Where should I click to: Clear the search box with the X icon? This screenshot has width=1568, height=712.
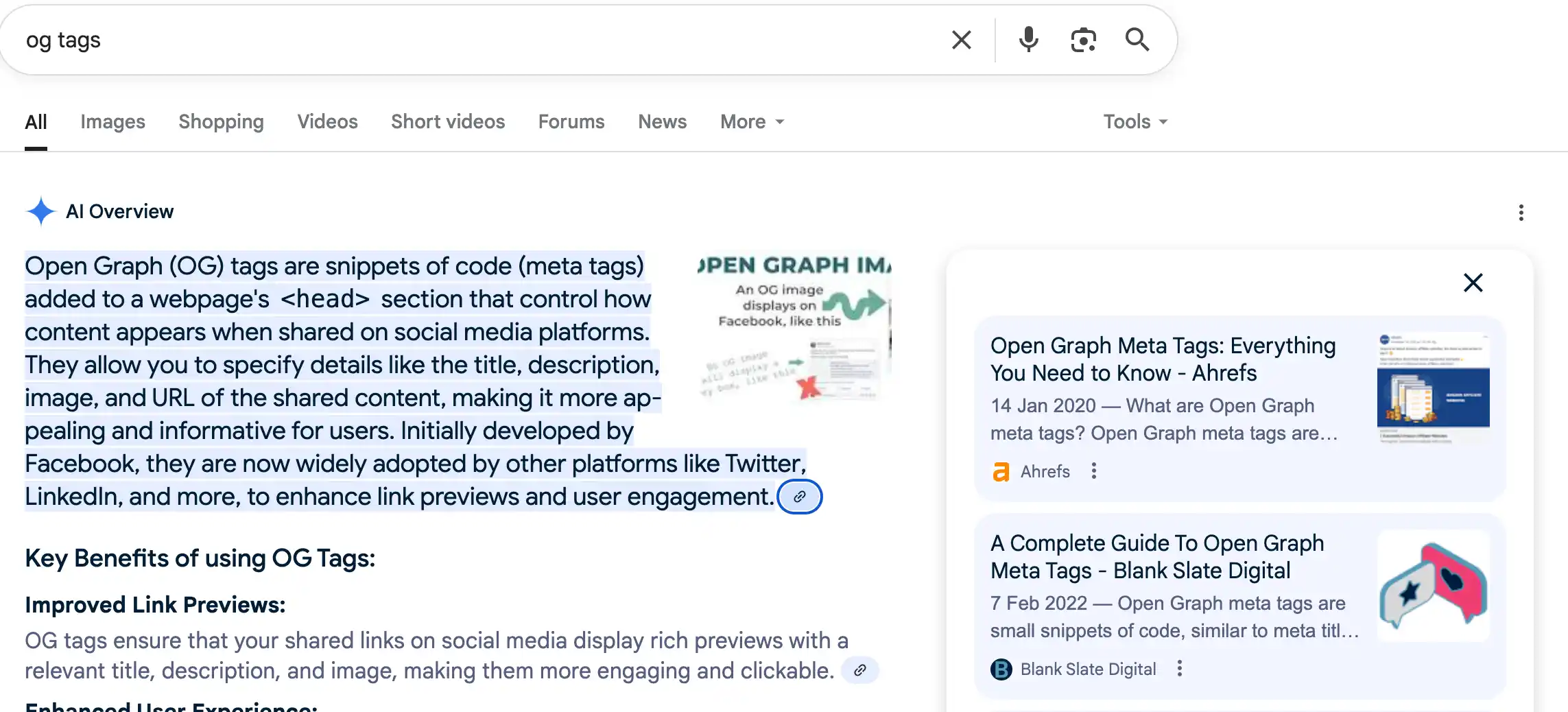point(962,40)
